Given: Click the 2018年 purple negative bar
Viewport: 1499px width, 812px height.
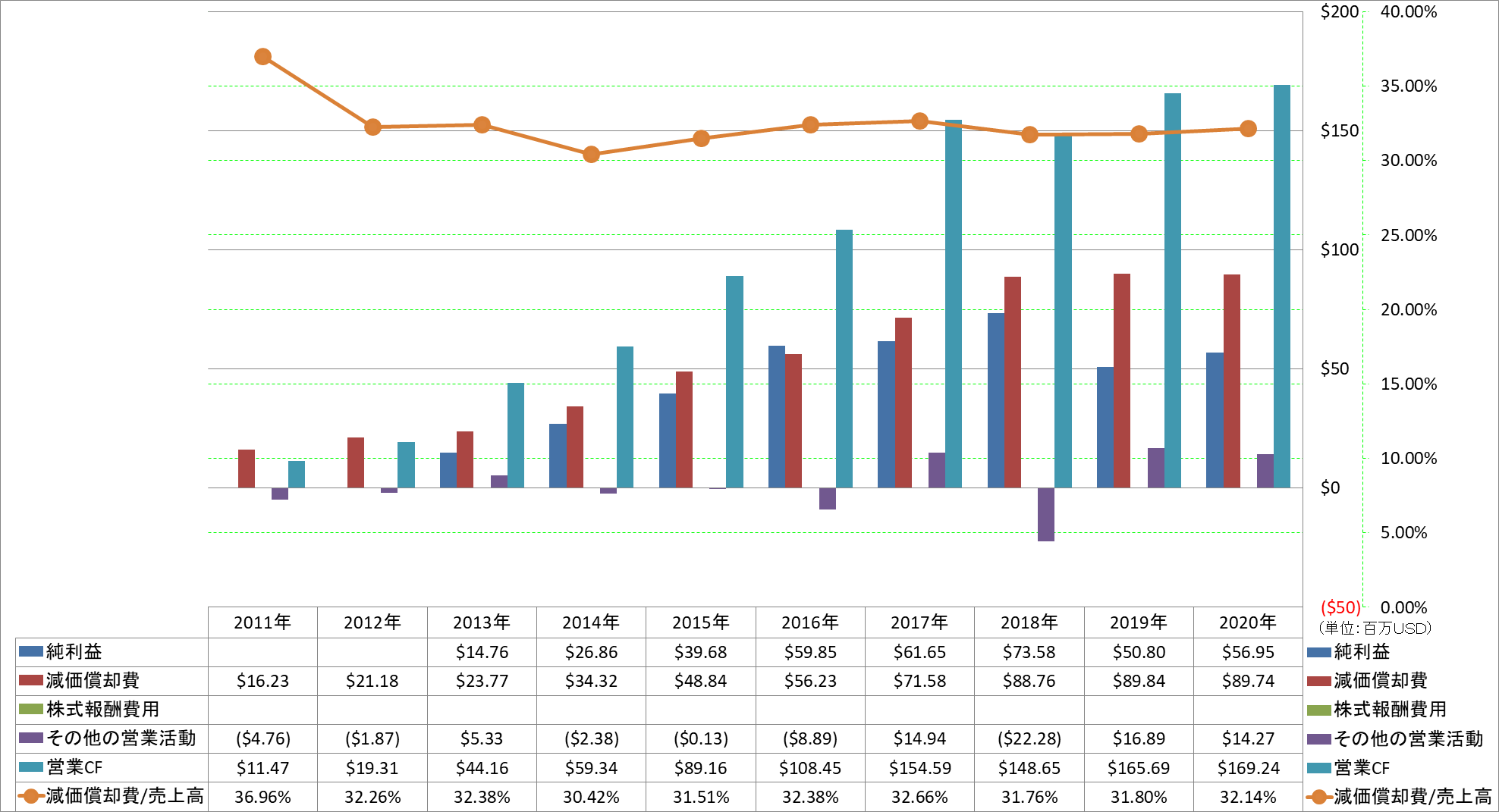Looking at the screenshot, I should tap(1046, 514).
